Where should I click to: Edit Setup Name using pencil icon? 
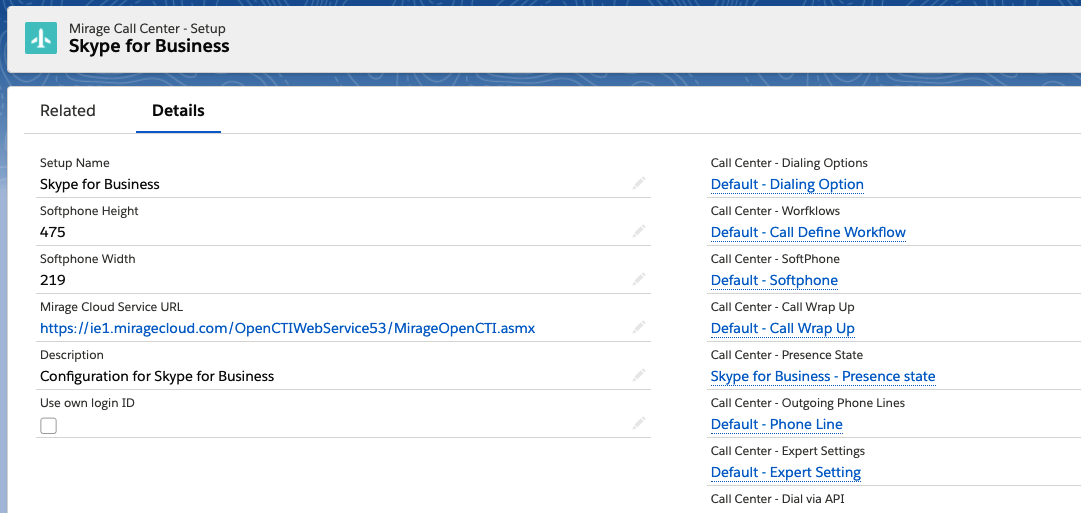click(x=638, y=183)
